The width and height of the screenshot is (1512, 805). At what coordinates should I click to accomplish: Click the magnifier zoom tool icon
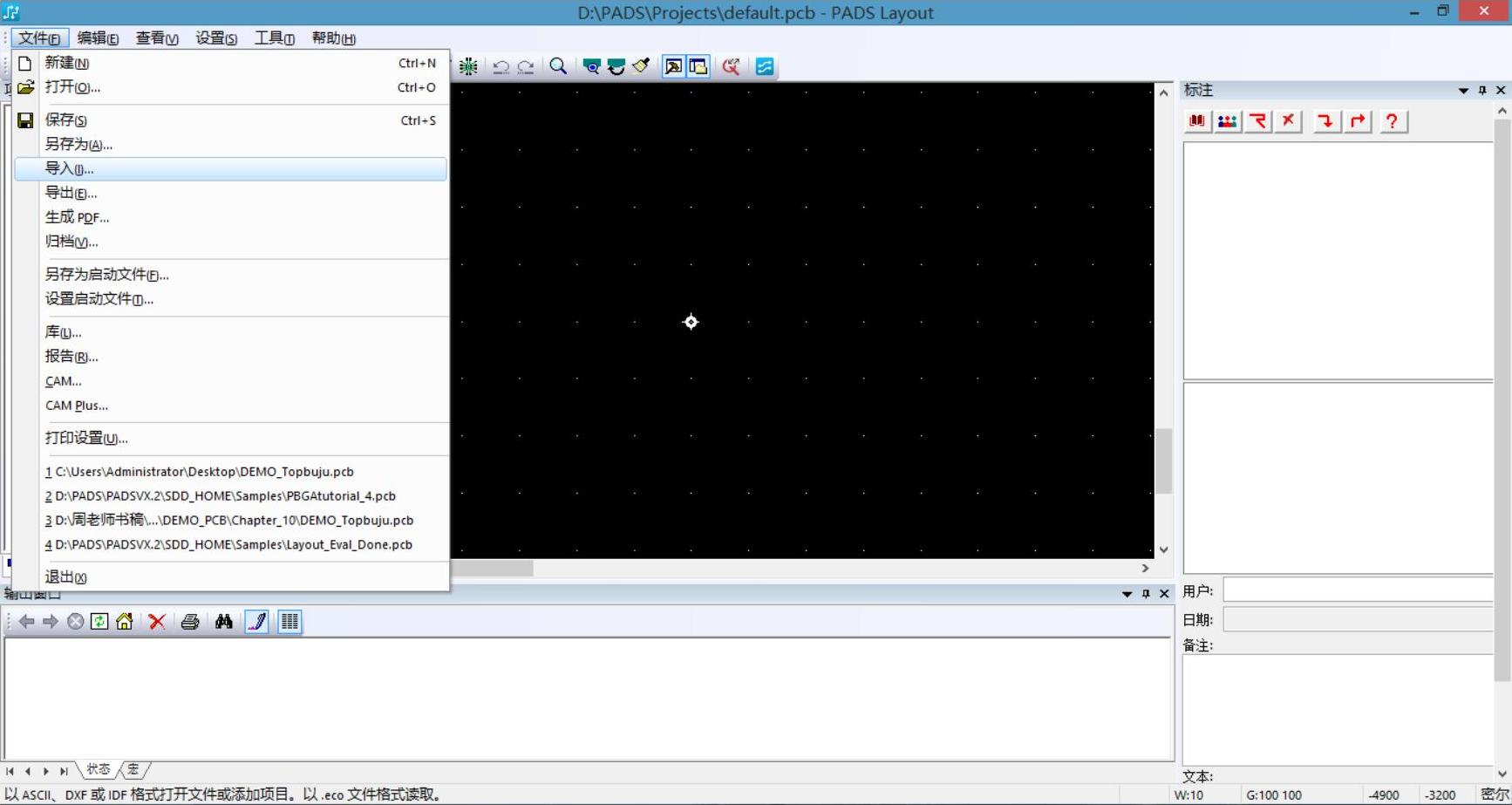click(558, 66)
